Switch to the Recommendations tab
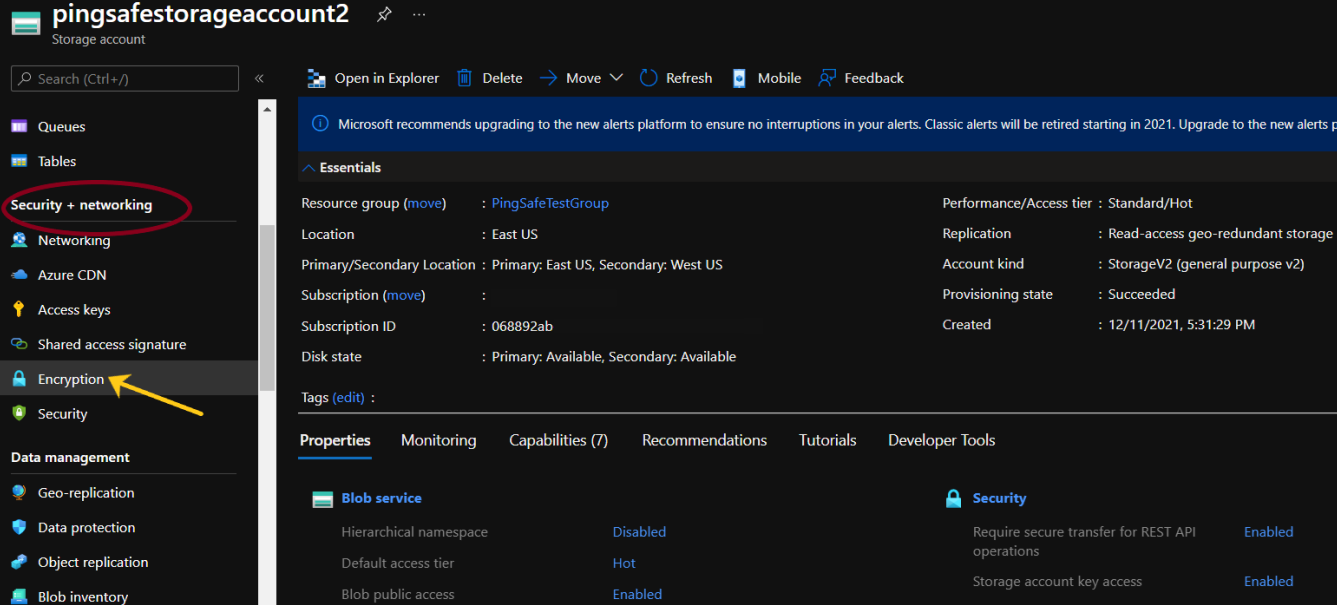This screenshot has width=1337, height=605. [704, 440]
